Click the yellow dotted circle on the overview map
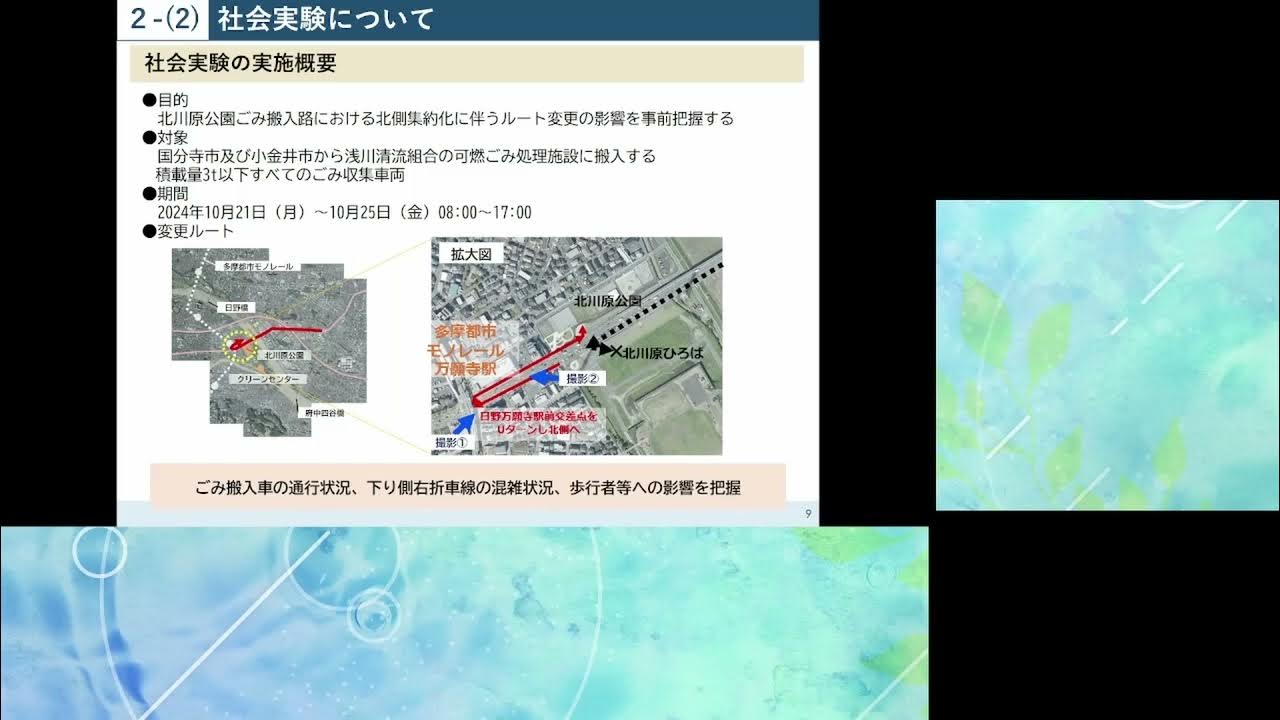Viewport: 1280px width, 720px height. click(239, 345)
